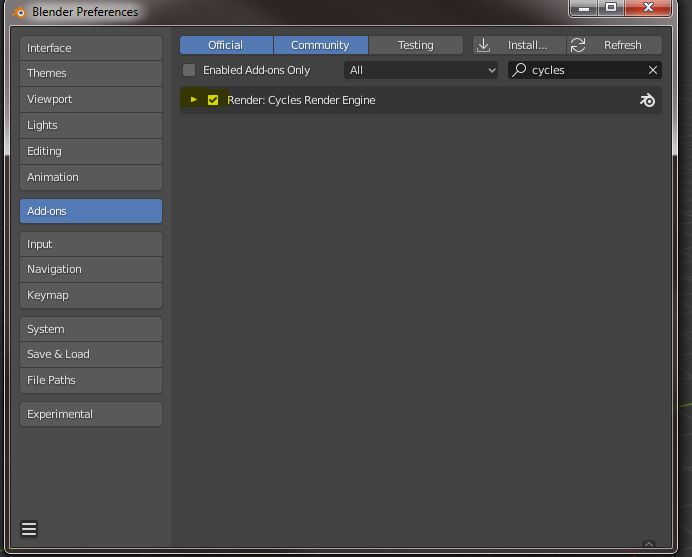
Task: Select the Editing section
Action: tap(91, 151)
